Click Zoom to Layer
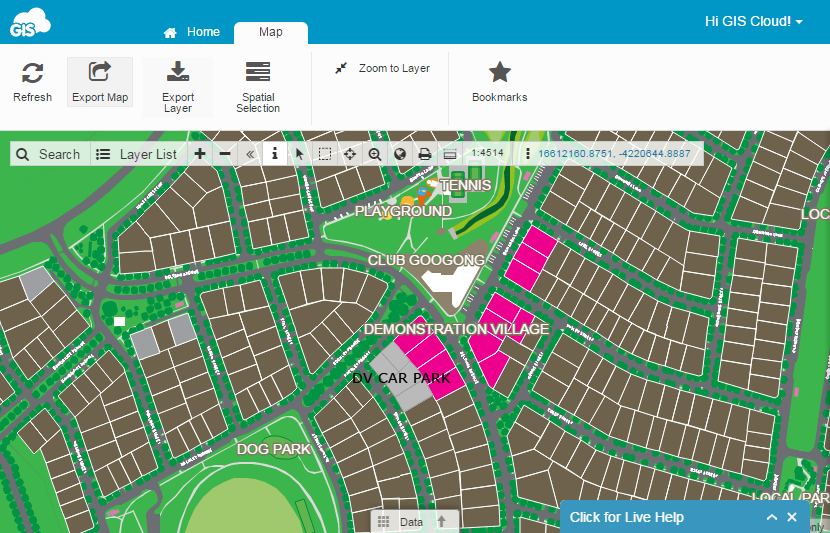 [x=383, y=68]
